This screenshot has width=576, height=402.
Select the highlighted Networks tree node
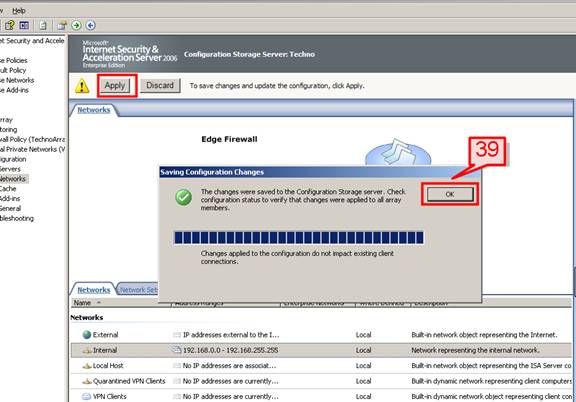point(13,179)
